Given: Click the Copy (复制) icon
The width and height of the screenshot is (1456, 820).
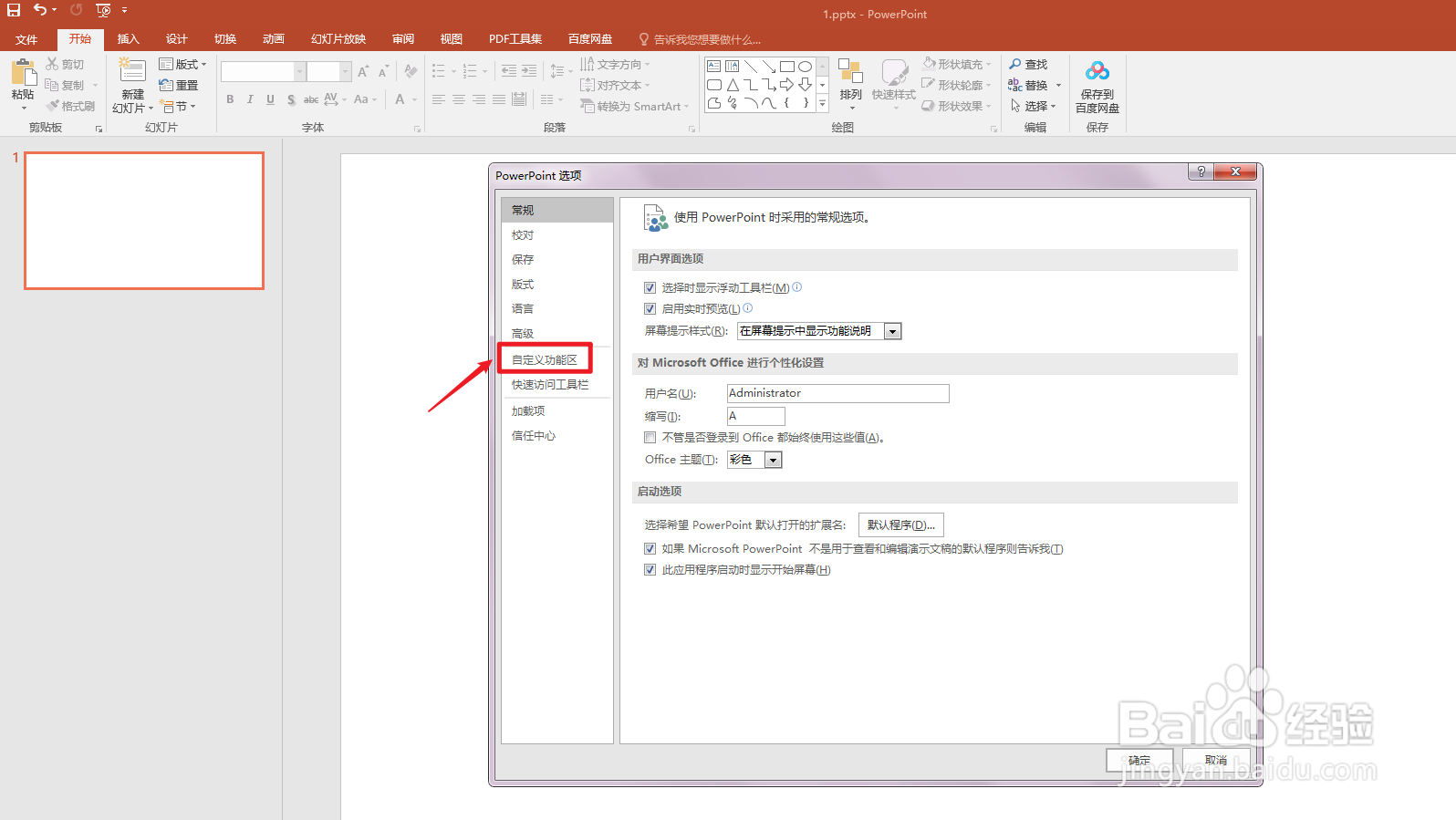Looking at the screenshot, I should 52,85.
